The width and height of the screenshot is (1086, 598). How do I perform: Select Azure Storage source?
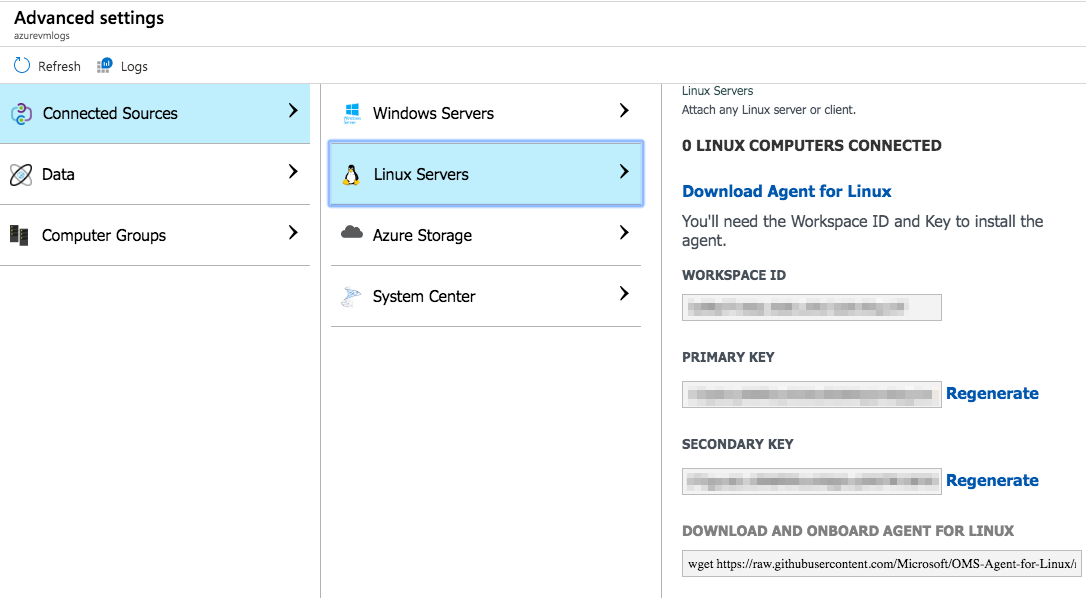tap(486, 236)
